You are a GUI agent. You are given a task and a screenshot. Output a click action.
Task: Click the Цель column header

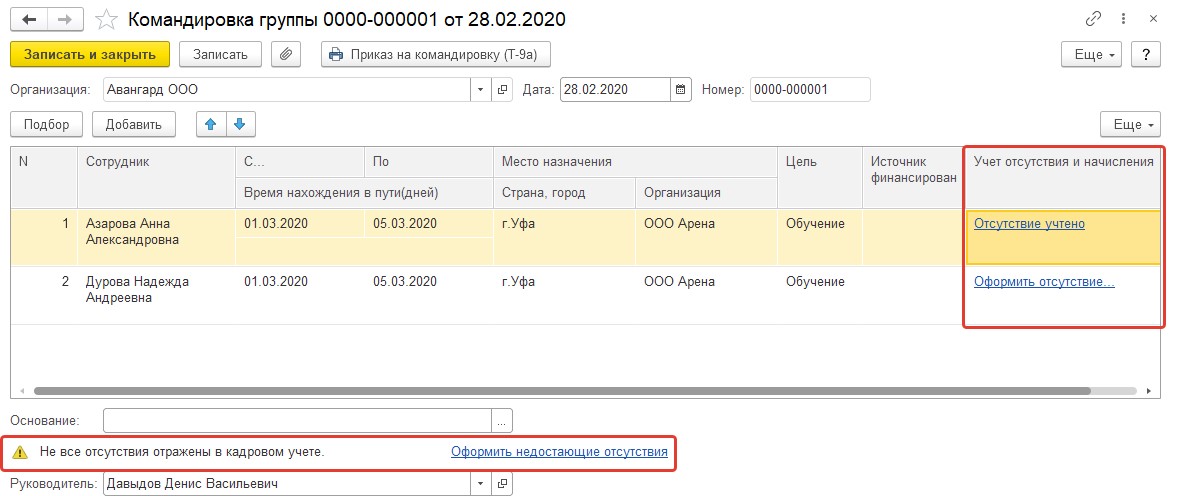pyautogui.click(x=820, y=177)
